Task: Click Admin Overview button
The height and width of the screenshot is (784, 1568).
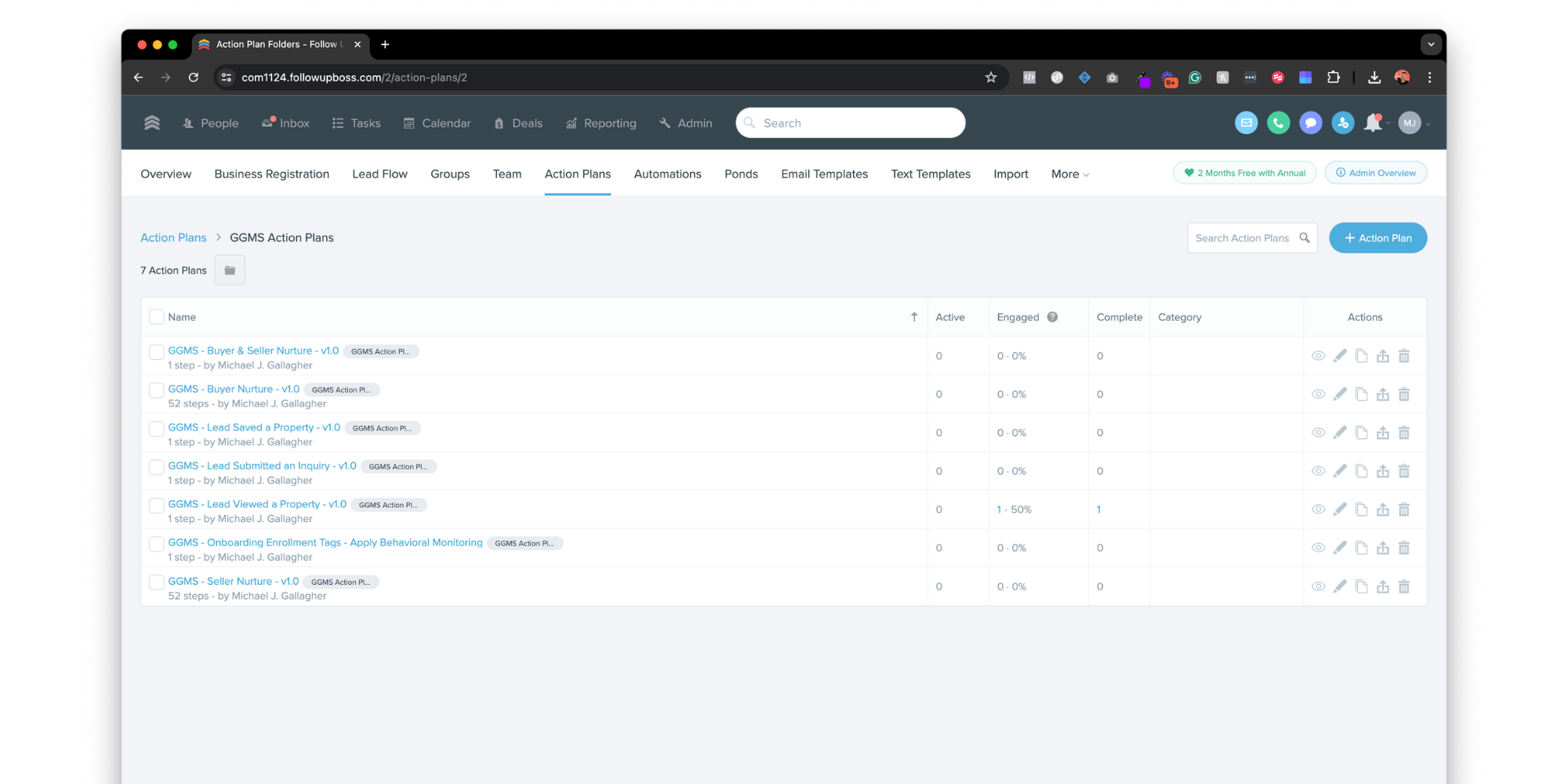Action: 1375,172
